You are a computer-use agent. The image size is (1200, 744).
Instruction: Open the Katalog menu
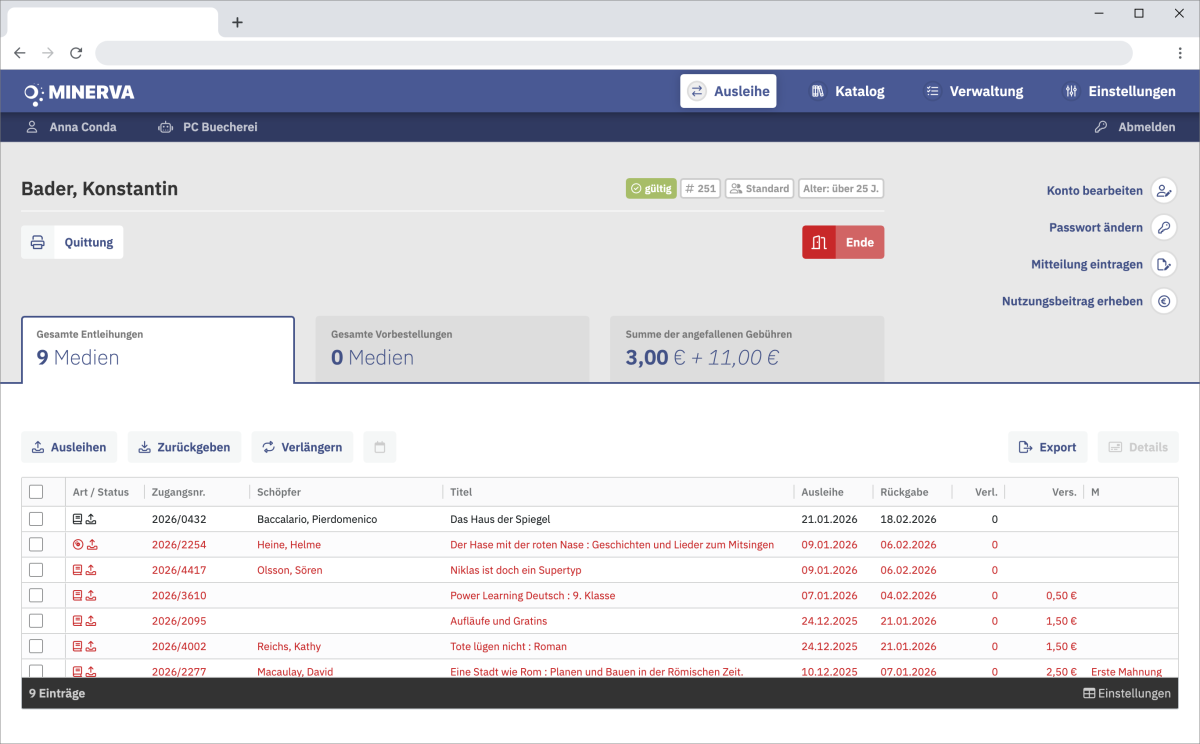point(846,91)
